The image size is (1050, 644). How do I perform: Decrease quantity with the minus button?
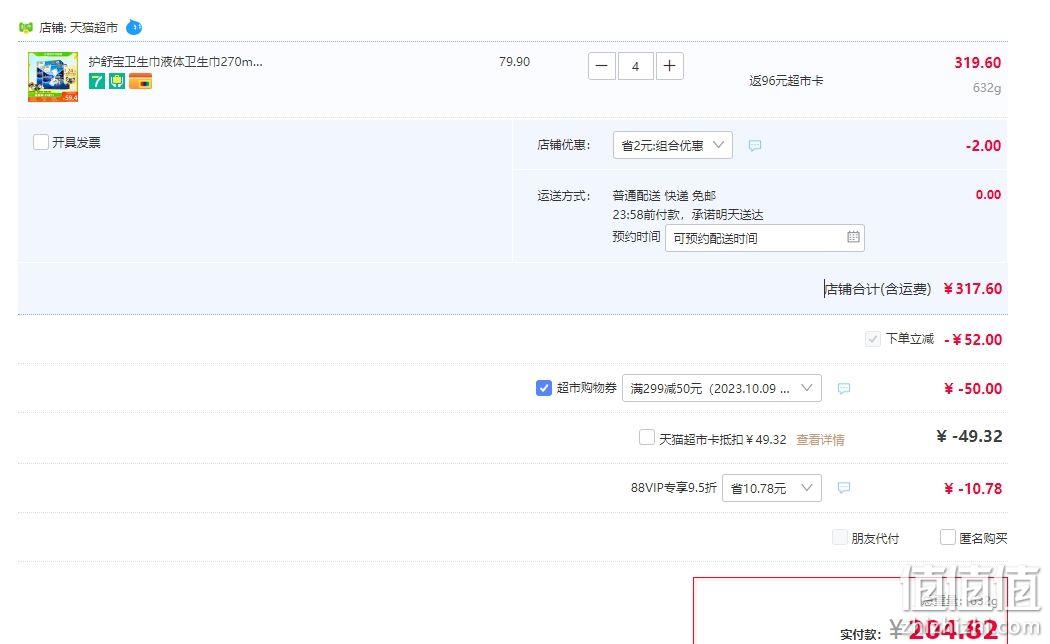pos(601,66)
